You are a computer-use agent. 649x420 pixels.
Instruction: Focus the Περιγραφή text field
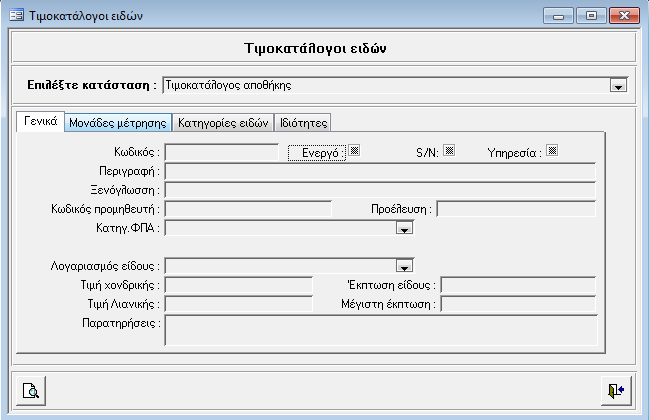pos(380,171)
